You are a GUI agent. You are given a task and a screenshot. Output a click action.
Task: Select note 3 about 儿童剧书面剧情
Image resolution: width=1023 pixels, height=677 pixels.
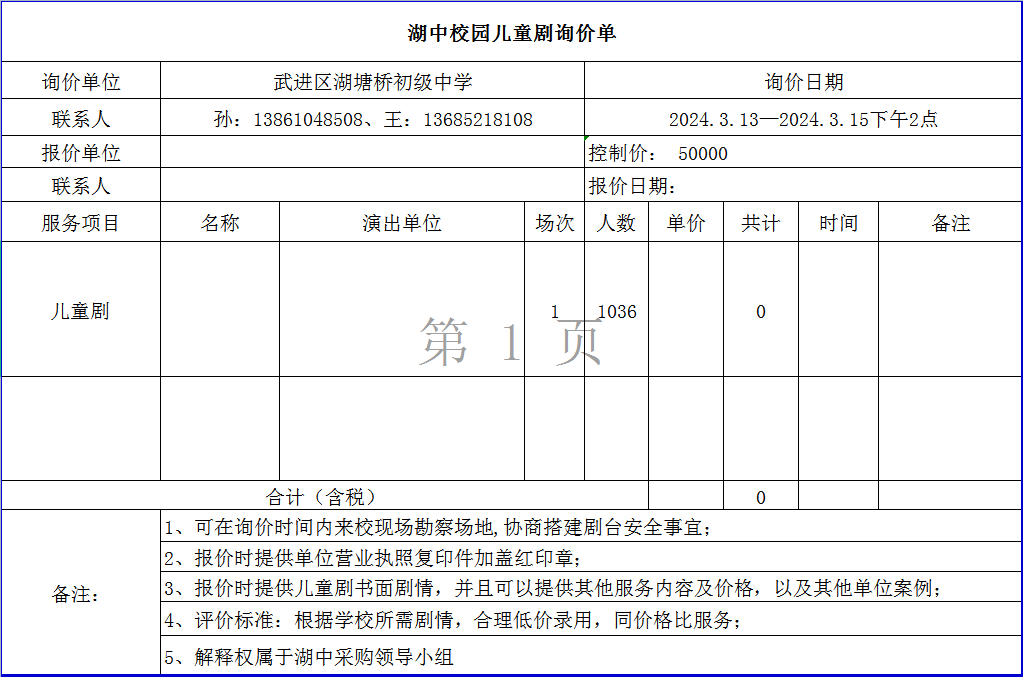[591, 587]
